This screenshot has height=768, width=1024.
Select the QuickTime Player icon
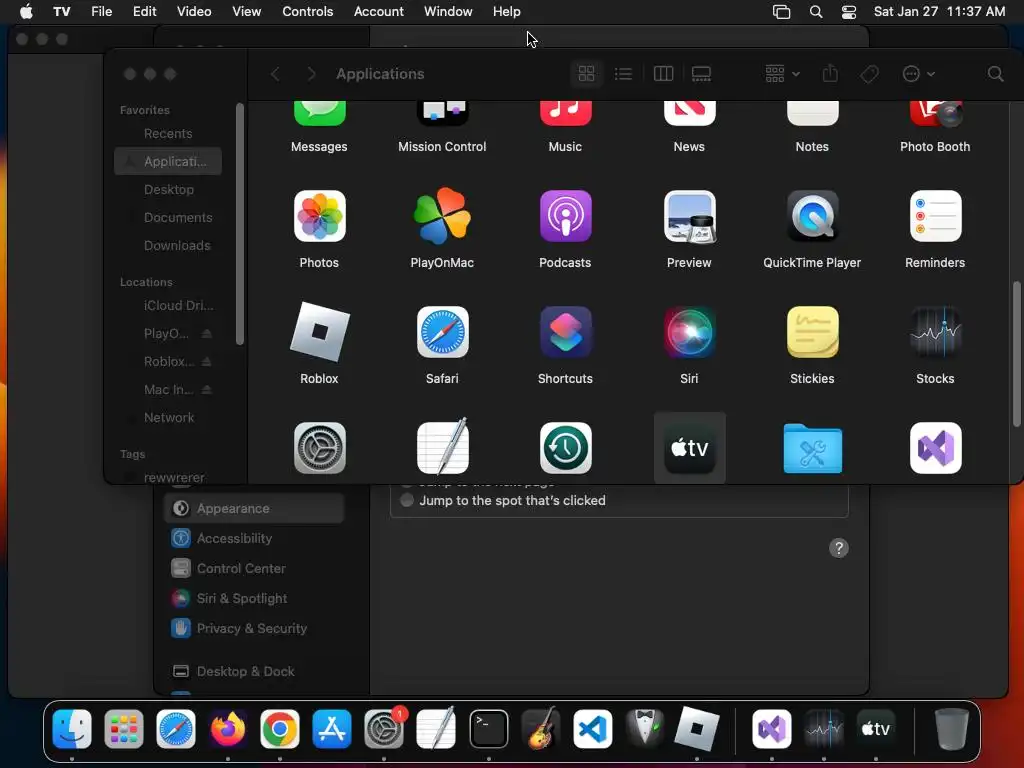point(812,216)
